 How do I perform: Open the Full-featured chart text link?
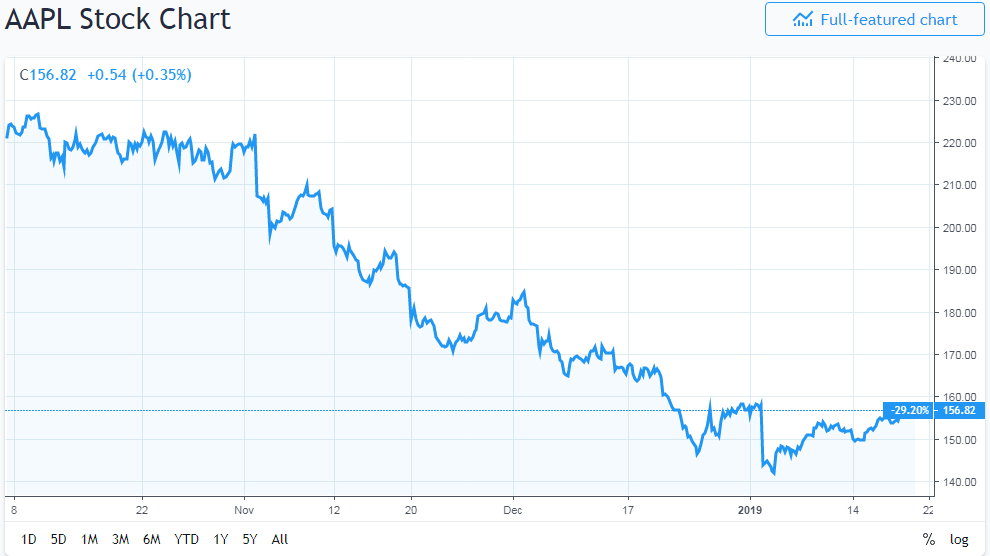tap(888, 19)
